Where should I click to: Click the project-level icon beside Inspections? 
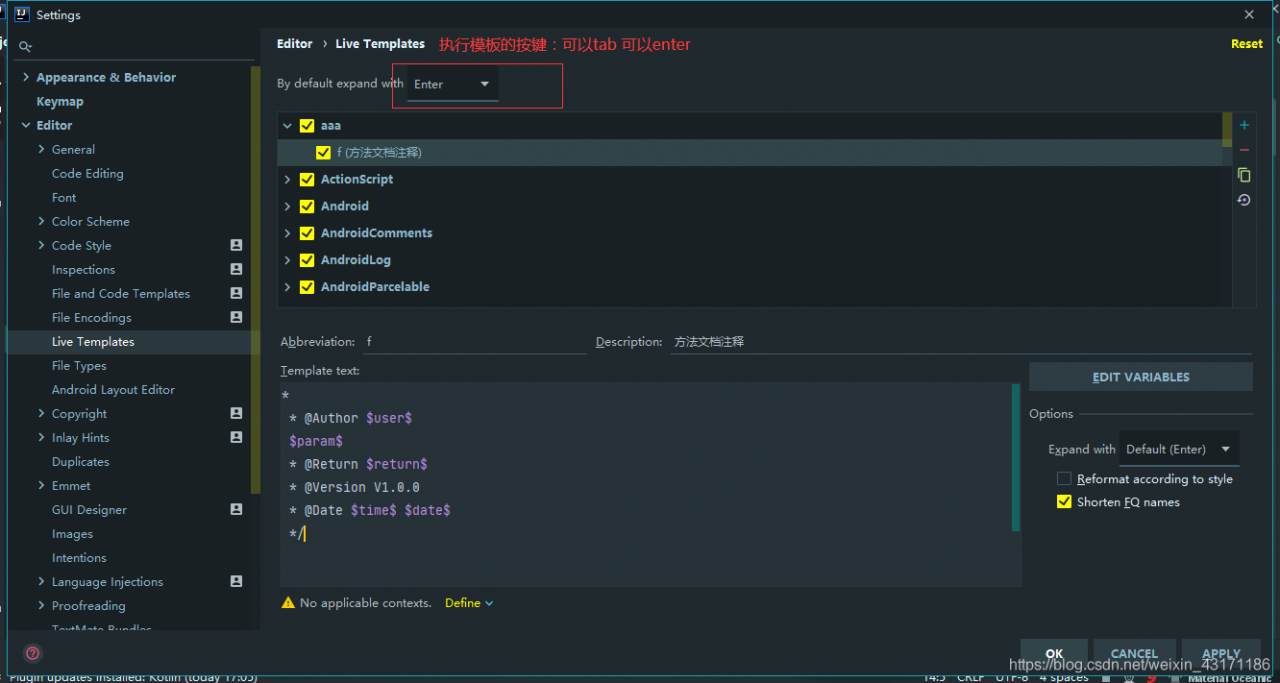click(x=236, y=269)
